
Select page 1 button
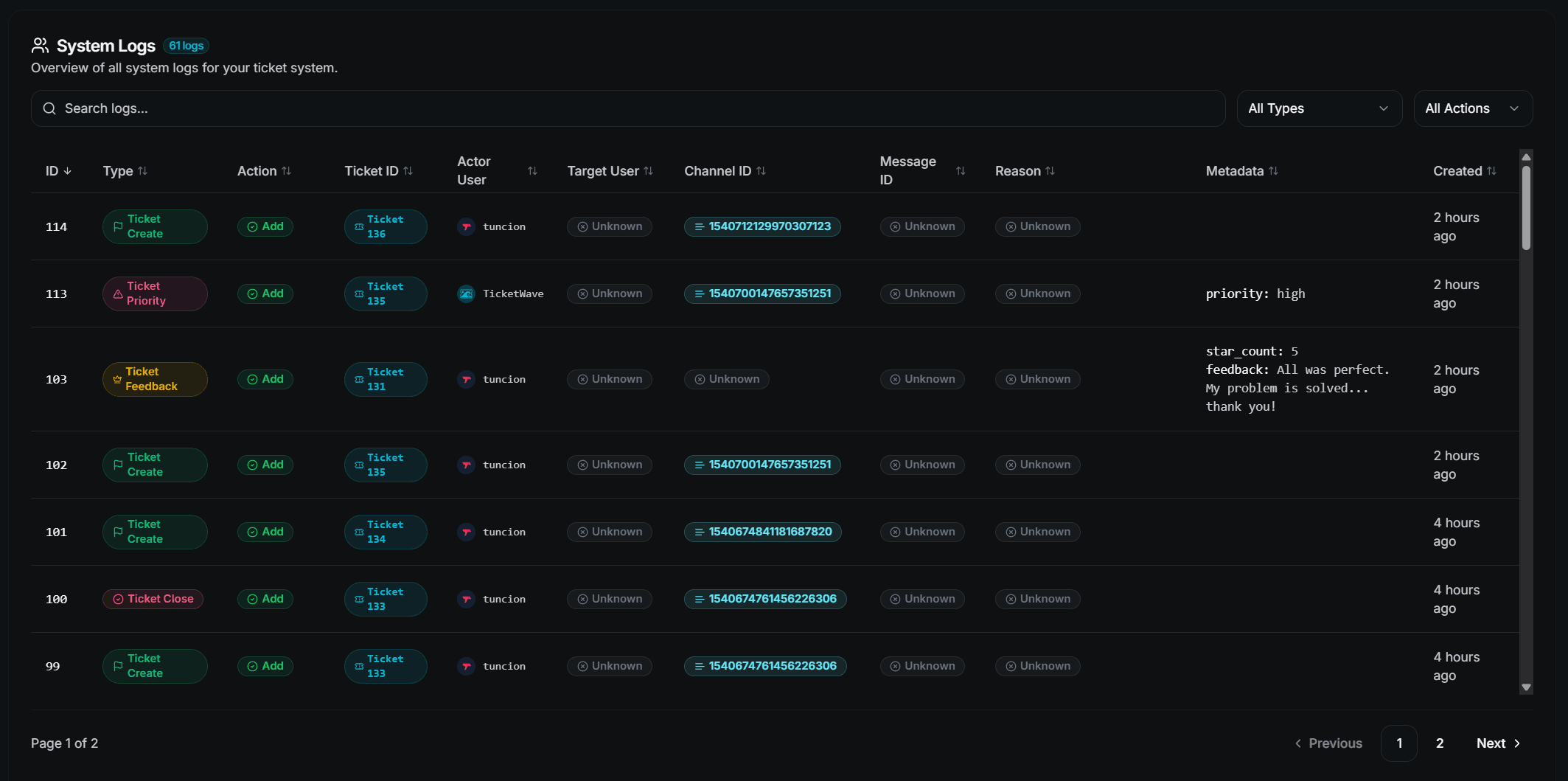coord(1399,743)
